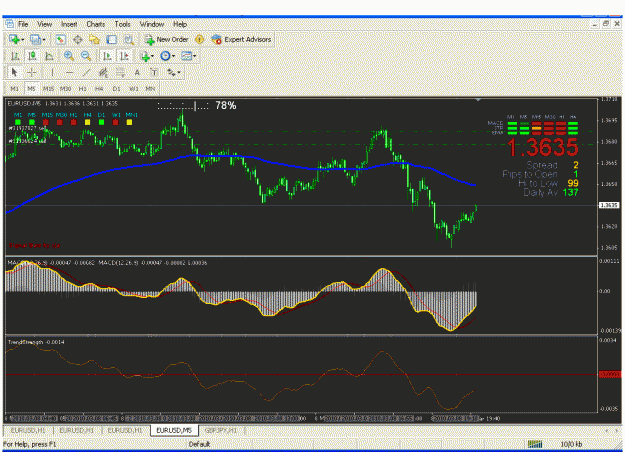Open the Navigator panel
The width and height of the screenshot is (625, 452).
pyautogui.click(x=94, y=39)
